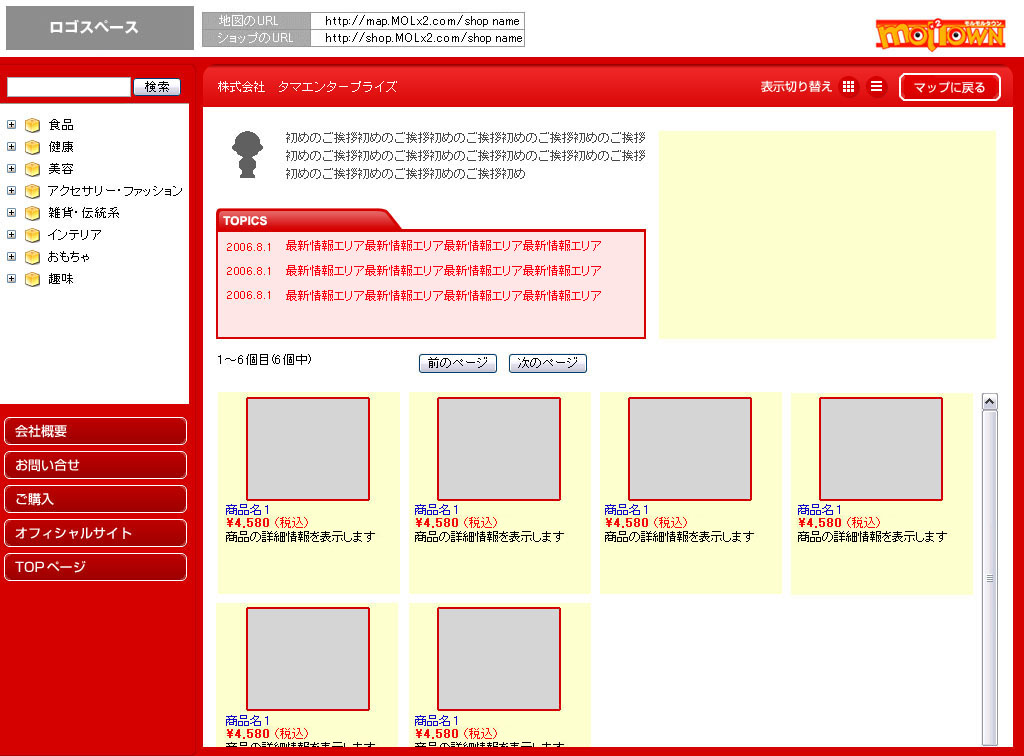Click the shop owner avatar icon
1024x756 pixels.
248,154
